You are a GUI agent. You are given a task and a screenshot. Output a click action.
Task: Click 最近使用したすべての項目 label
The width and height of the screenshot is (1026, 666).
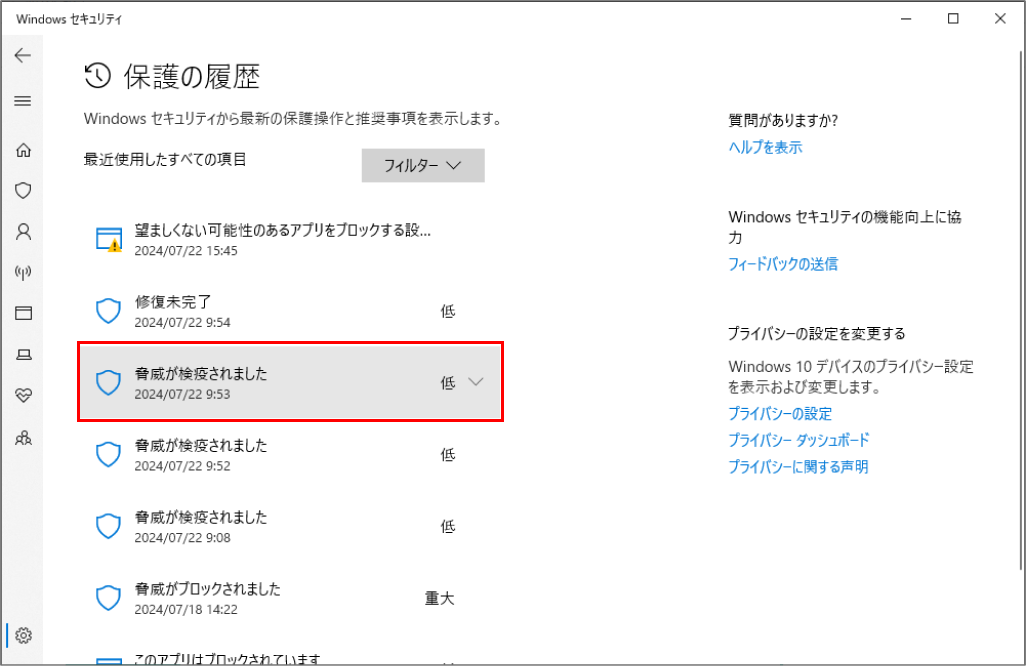click(x=165, y=160)
